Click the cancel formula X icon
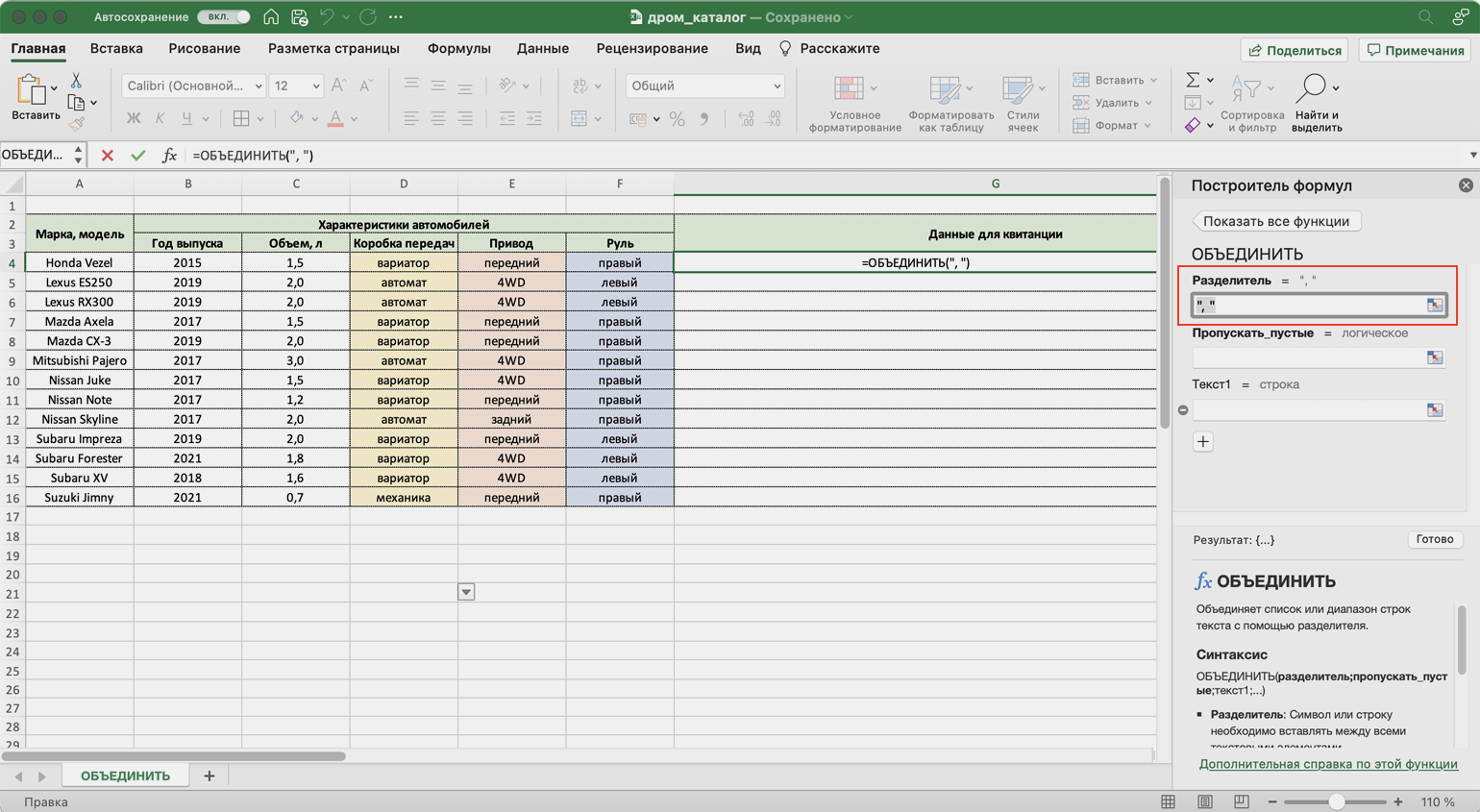The width and height of the screenshot is (1480, 812). click(107, 156)
